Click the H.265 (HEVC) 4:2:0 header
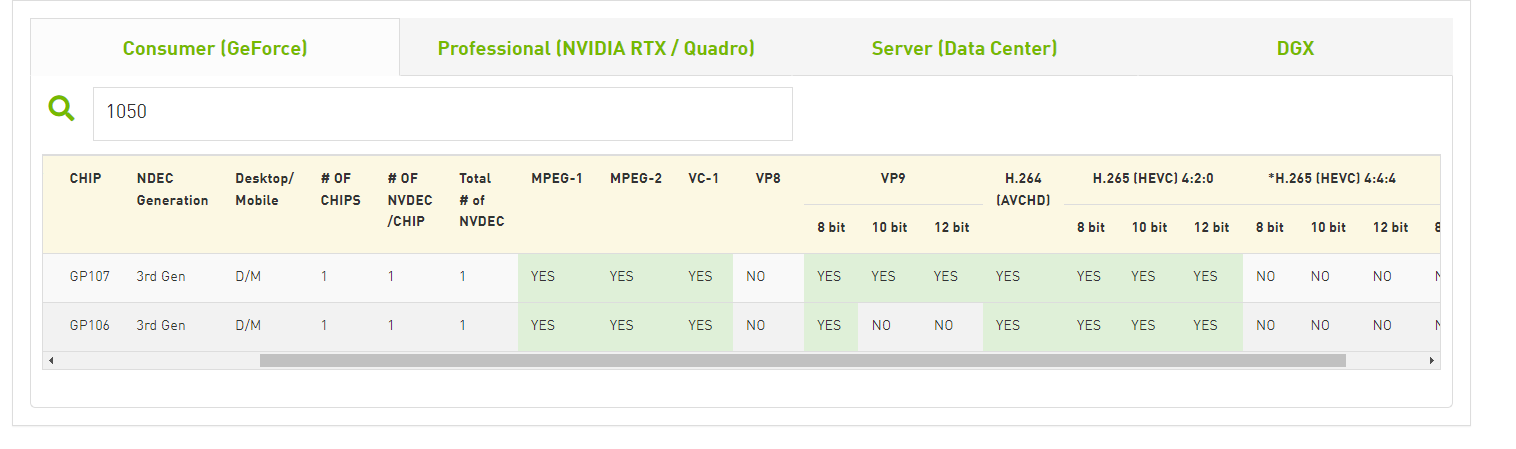Viewport: 1516px width, 449px height. 1152,179
